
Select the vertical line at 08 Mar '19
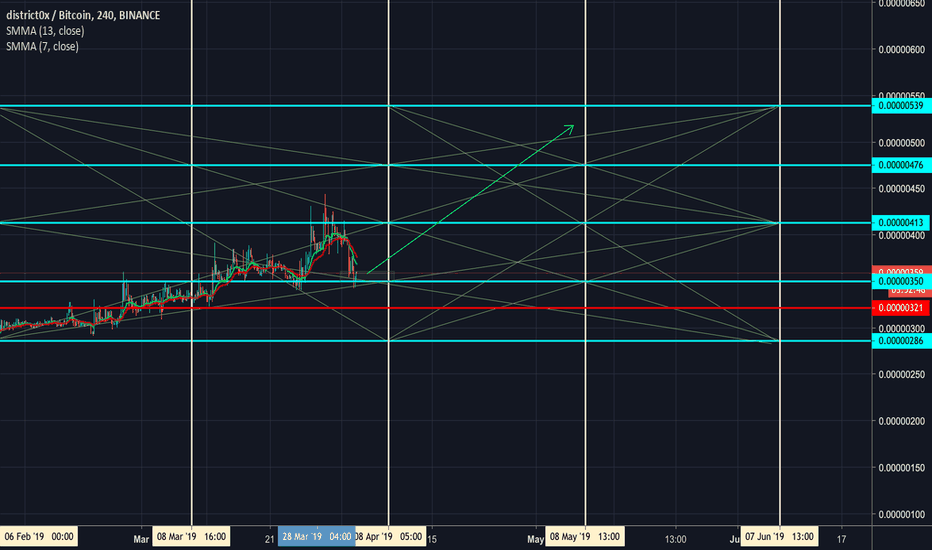coord(191,262)
